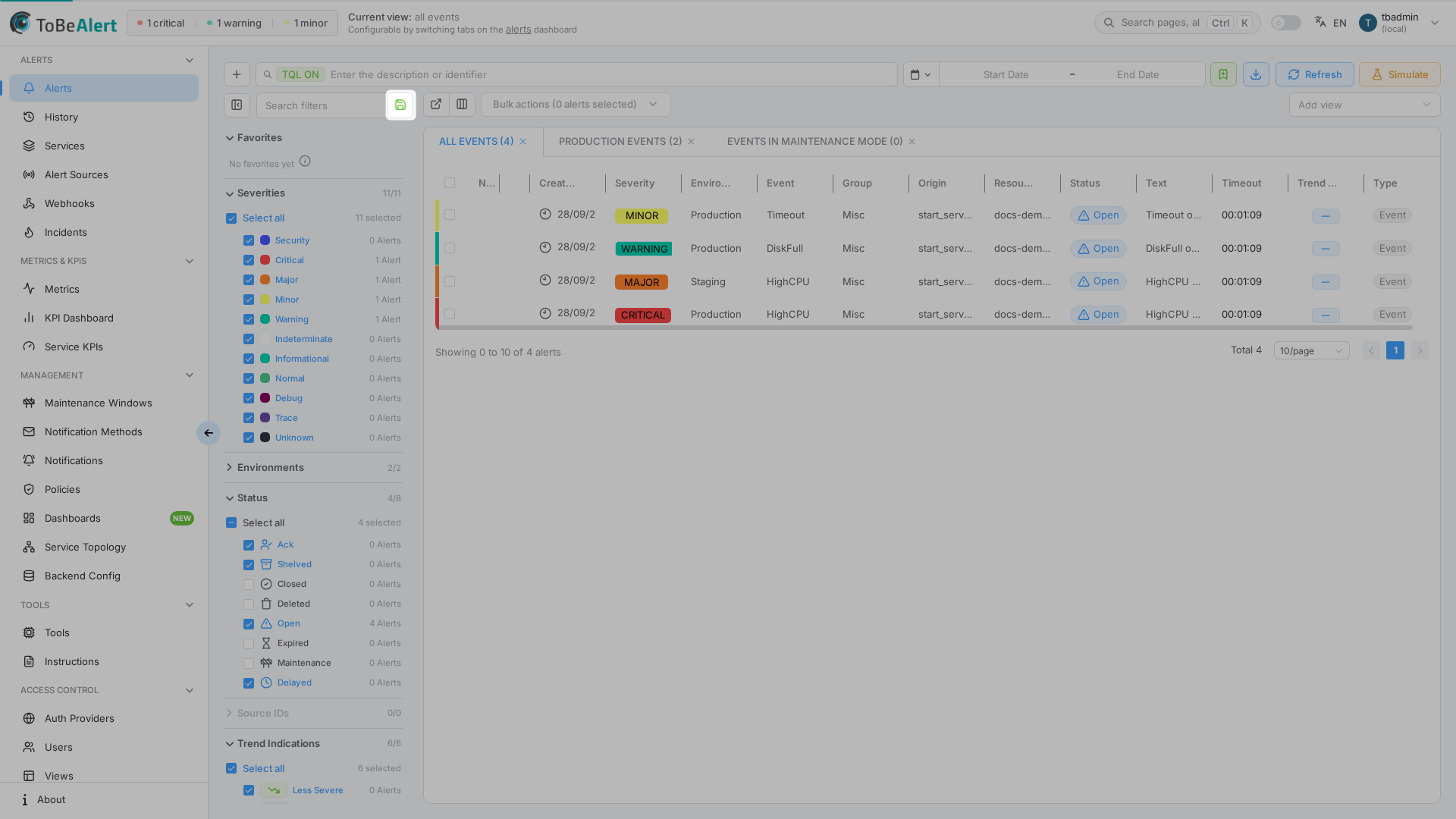Click the Major severity color dot
Viewport: 1456px width, 819px height.
pos(265,280)
